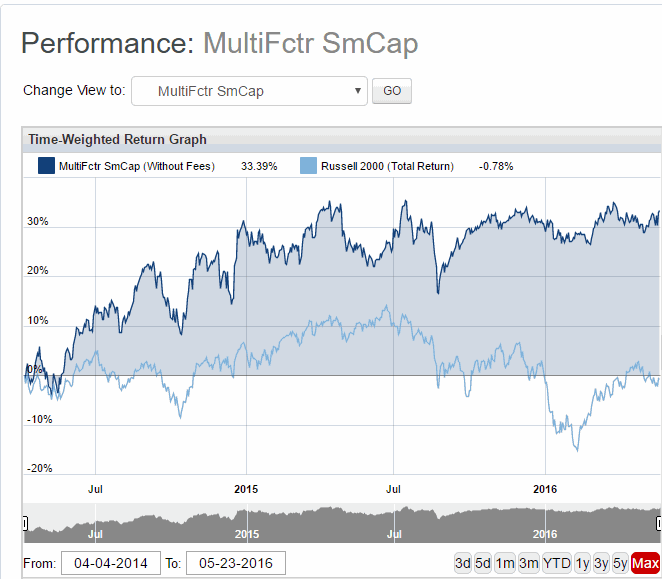Click the GO button
Screen dimensions: 662x579
(x=392, y=91)
